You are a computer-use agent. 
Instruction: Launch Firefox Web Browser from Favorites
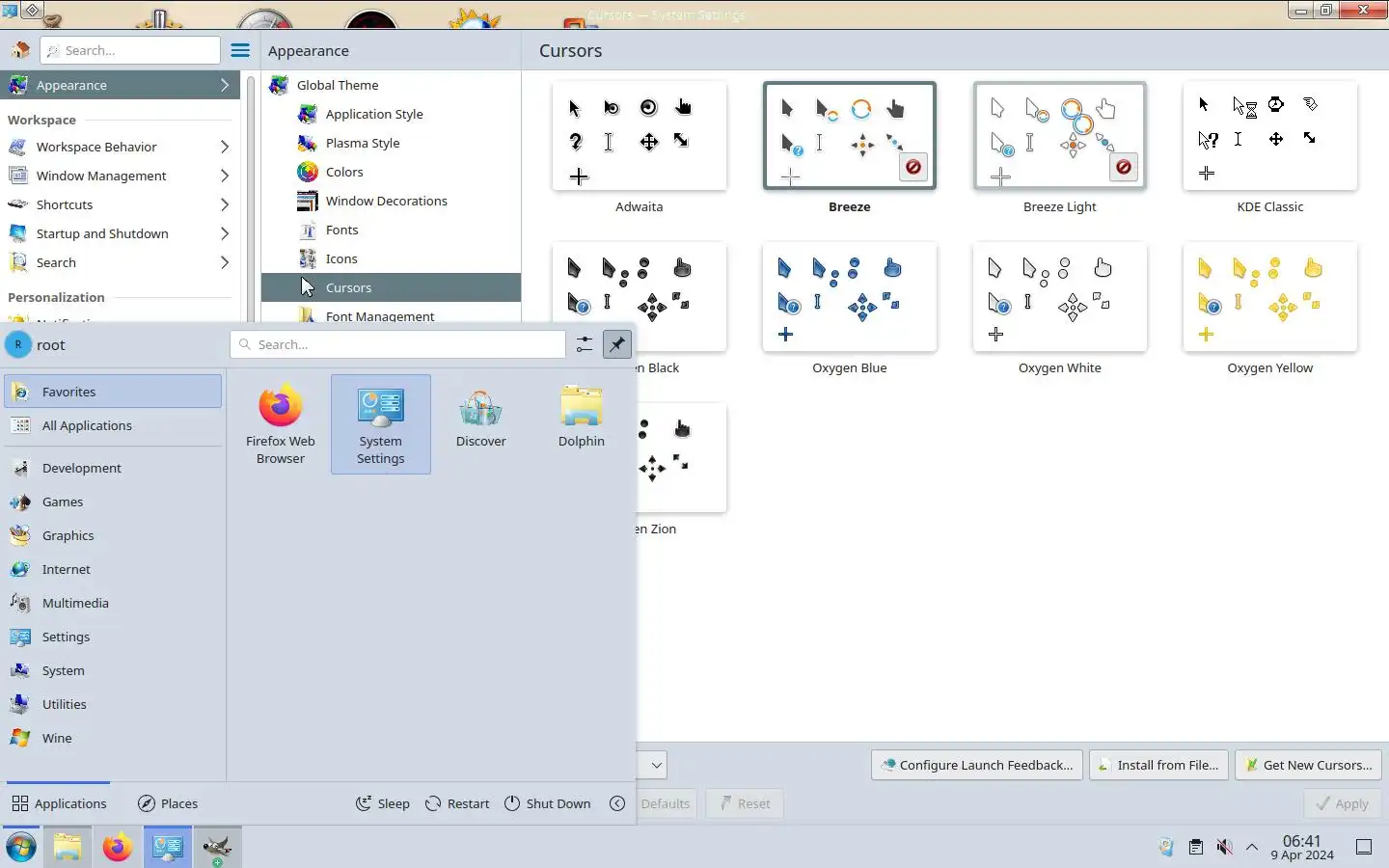[x=281, y=424]
